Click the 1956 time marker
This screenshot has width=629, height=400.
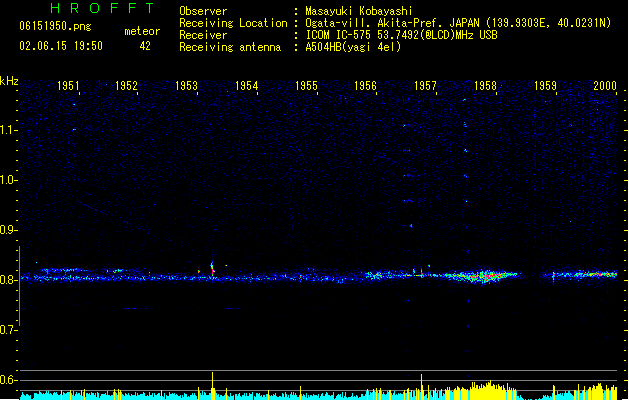[x=365, y=86]
